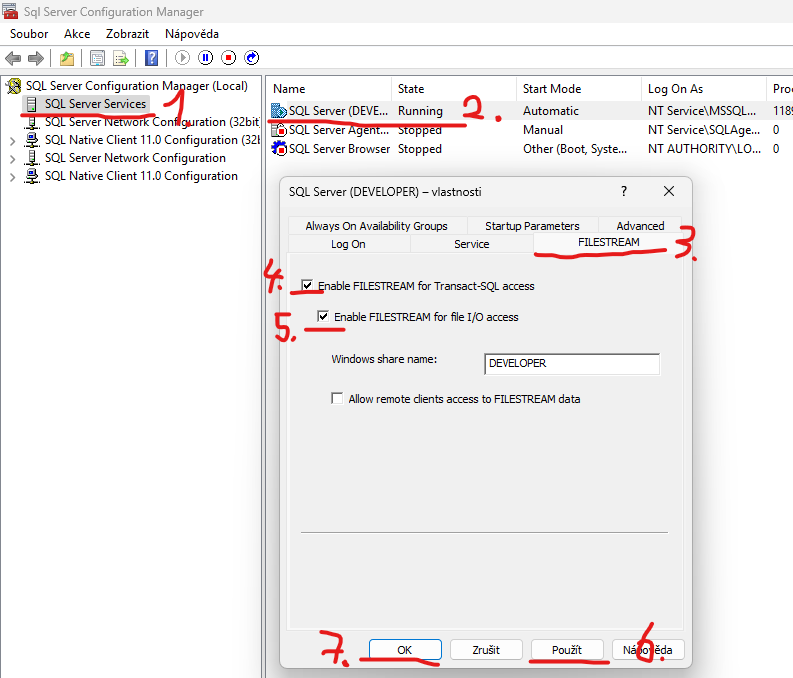This screenshot has height=678, width=793.
Task: Uncheck Enable FILESTREAM for file I/O access
Action: coord(323,317)
